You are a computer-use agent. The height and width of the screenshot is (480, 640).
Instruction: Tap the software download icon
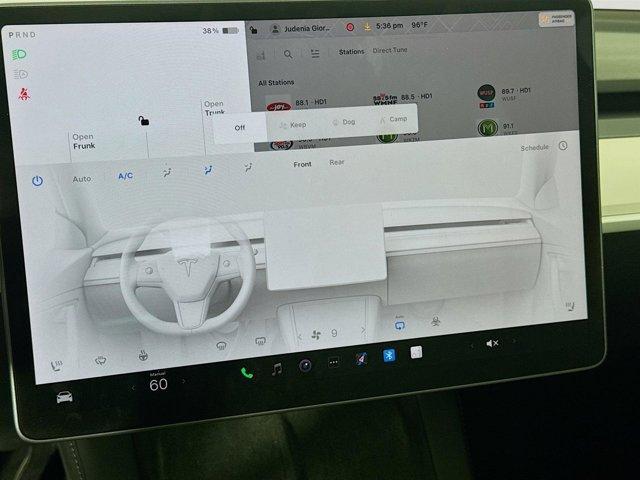pyautogui.click(x=367, y=27)
